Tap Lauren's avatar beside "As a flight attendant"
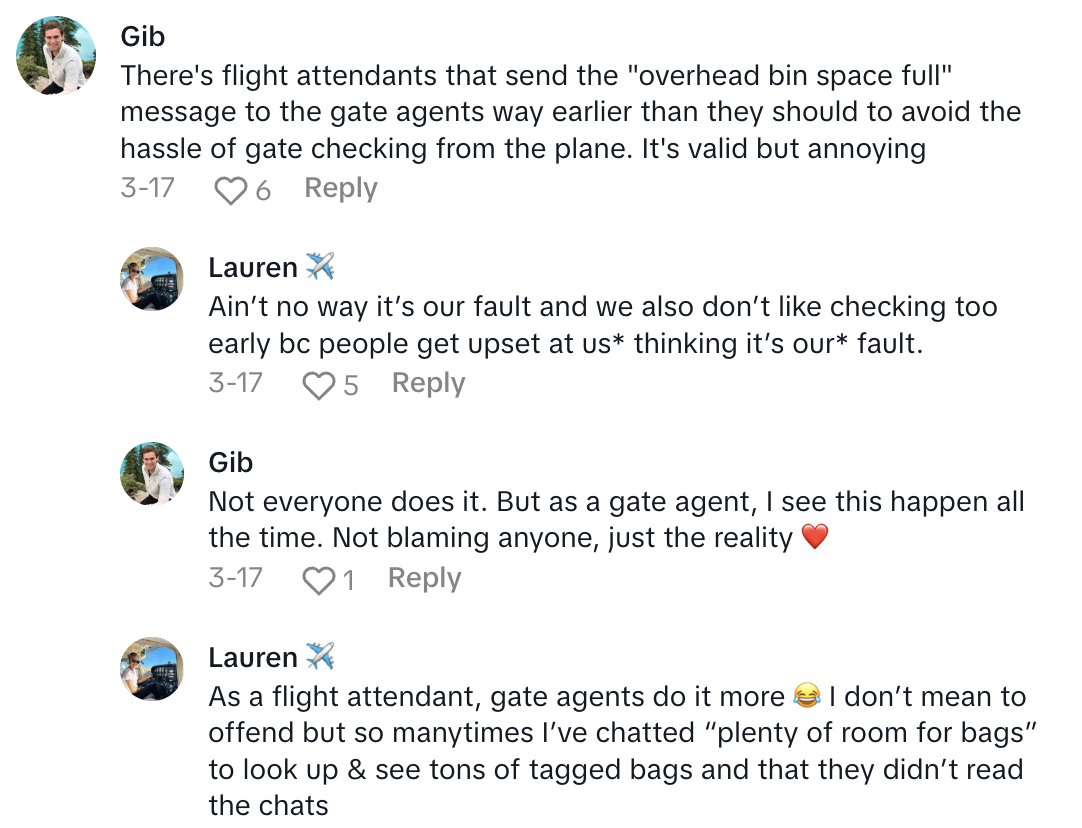This screenshot has height=828, width=1082. (x=152, y=669)
